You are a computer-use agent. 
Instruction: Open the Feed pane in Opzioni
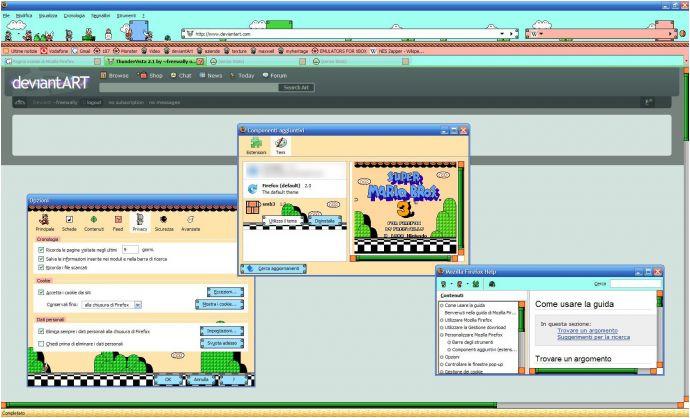click(118, 223)
